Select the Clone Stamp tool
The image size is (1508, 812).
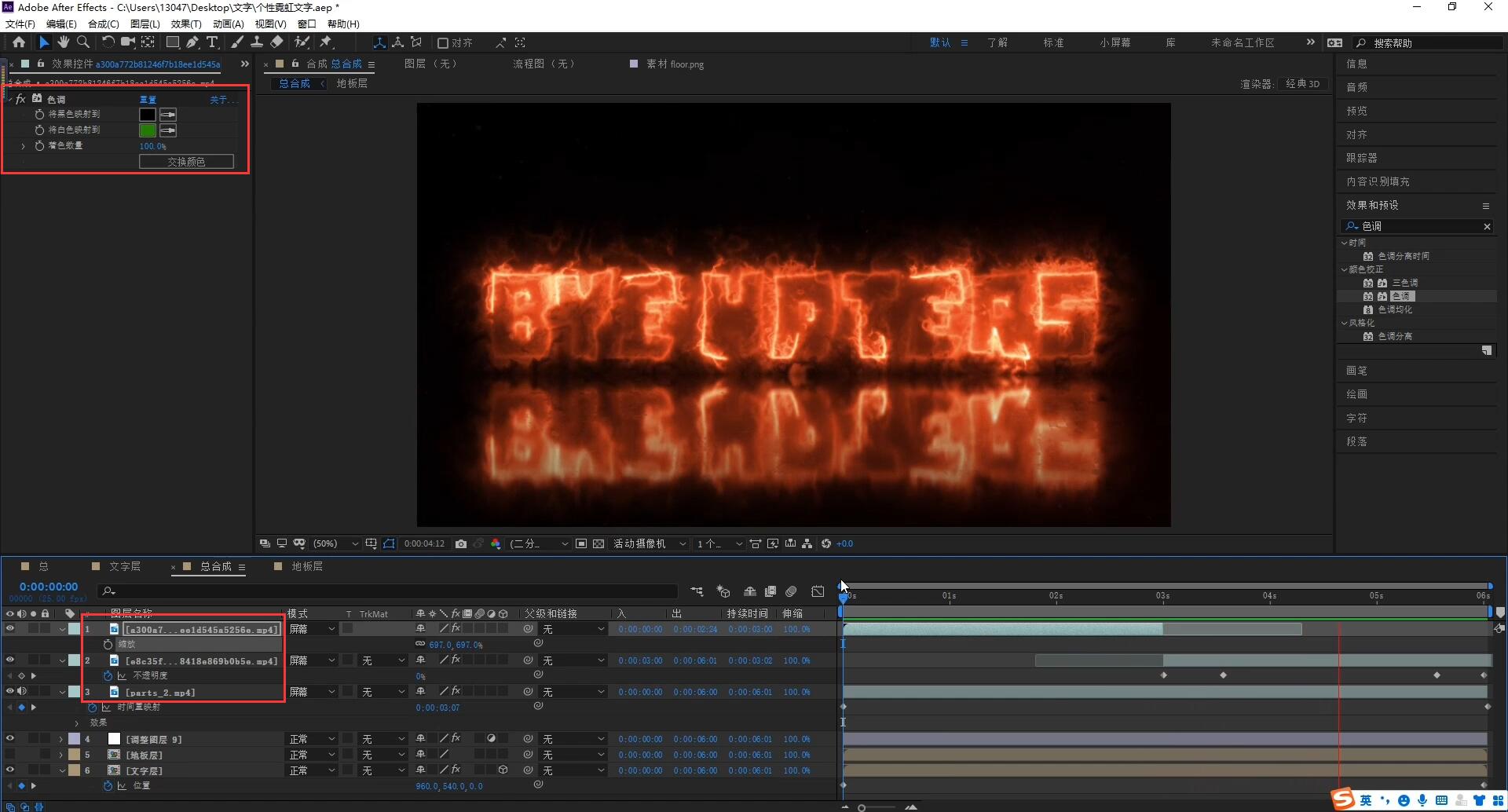pos(257,42)
